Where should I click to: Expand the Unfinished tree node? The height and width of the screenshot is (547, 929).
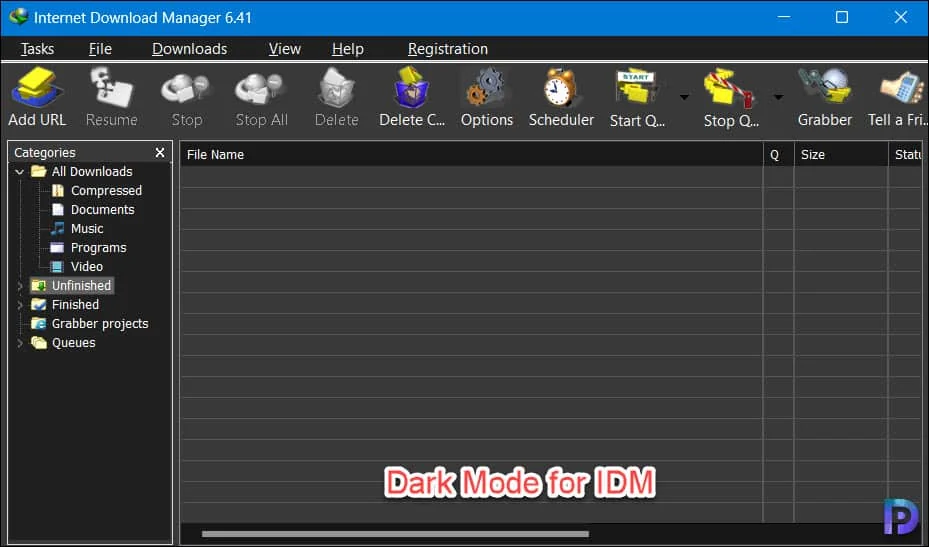coord(20,286)
